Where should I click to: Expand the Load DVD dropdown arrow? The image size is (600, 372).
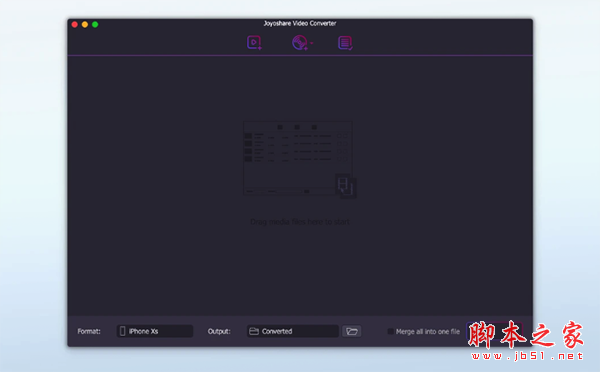312,43
